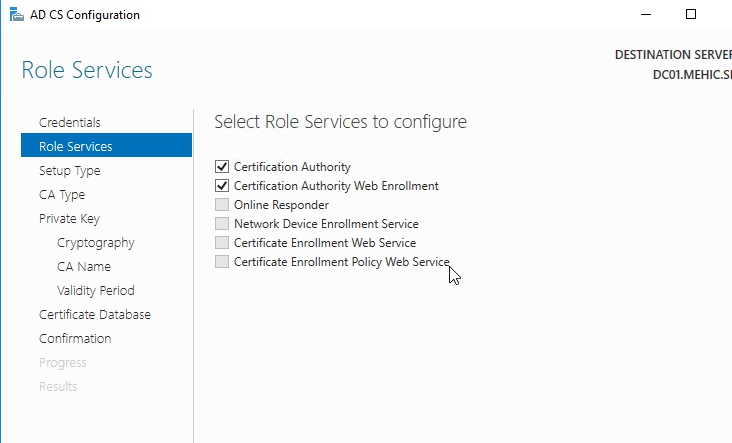Image resolution: width=732 pixels, height=443 pixels.
Task: Maximize the AD CS Configuration window
Action: pos(690,15)
